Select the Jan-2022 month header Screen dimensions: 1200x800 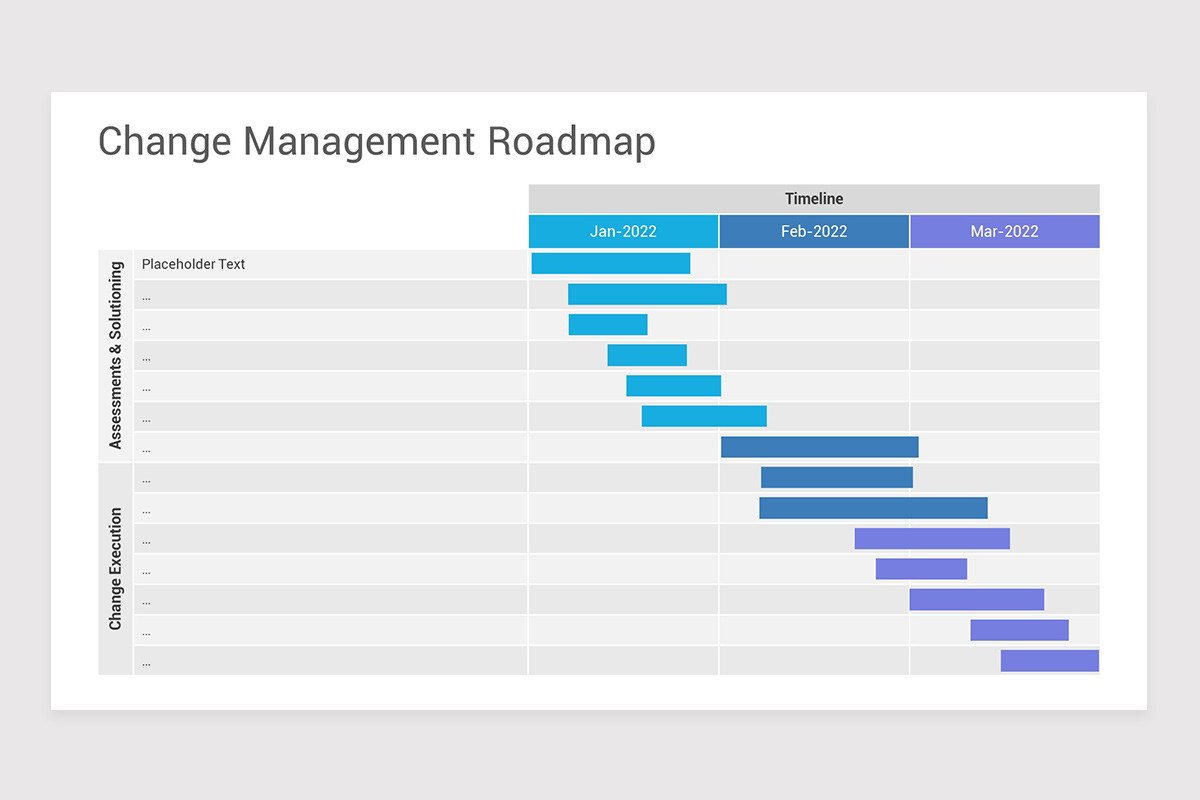(623, 231)
